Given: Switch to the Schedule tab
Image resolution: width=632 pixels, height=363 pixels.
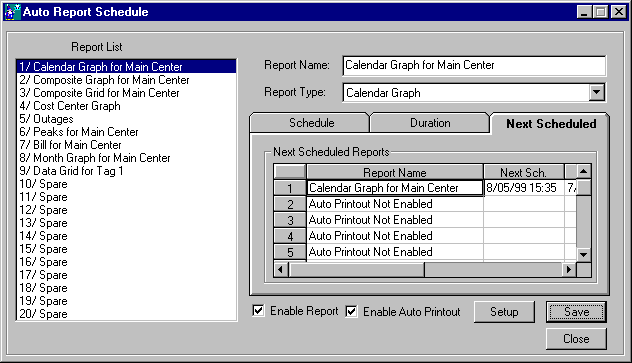Looking at the screenshot, I should point(311,123).
